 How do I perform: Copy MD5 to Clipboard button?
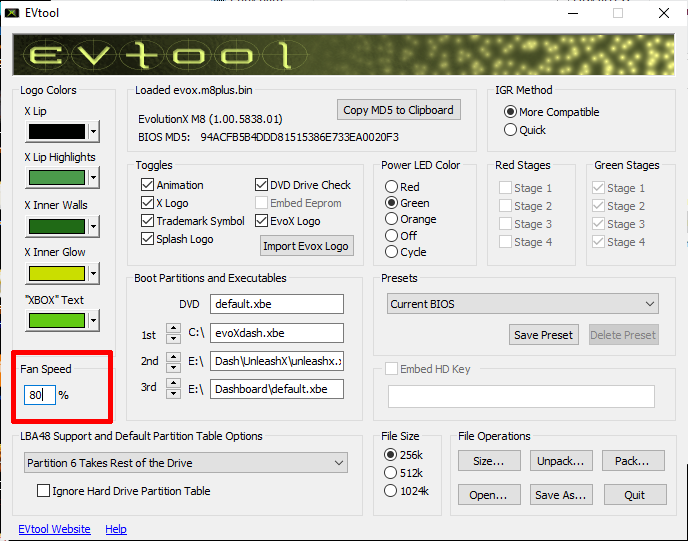(x=398, y=110)
